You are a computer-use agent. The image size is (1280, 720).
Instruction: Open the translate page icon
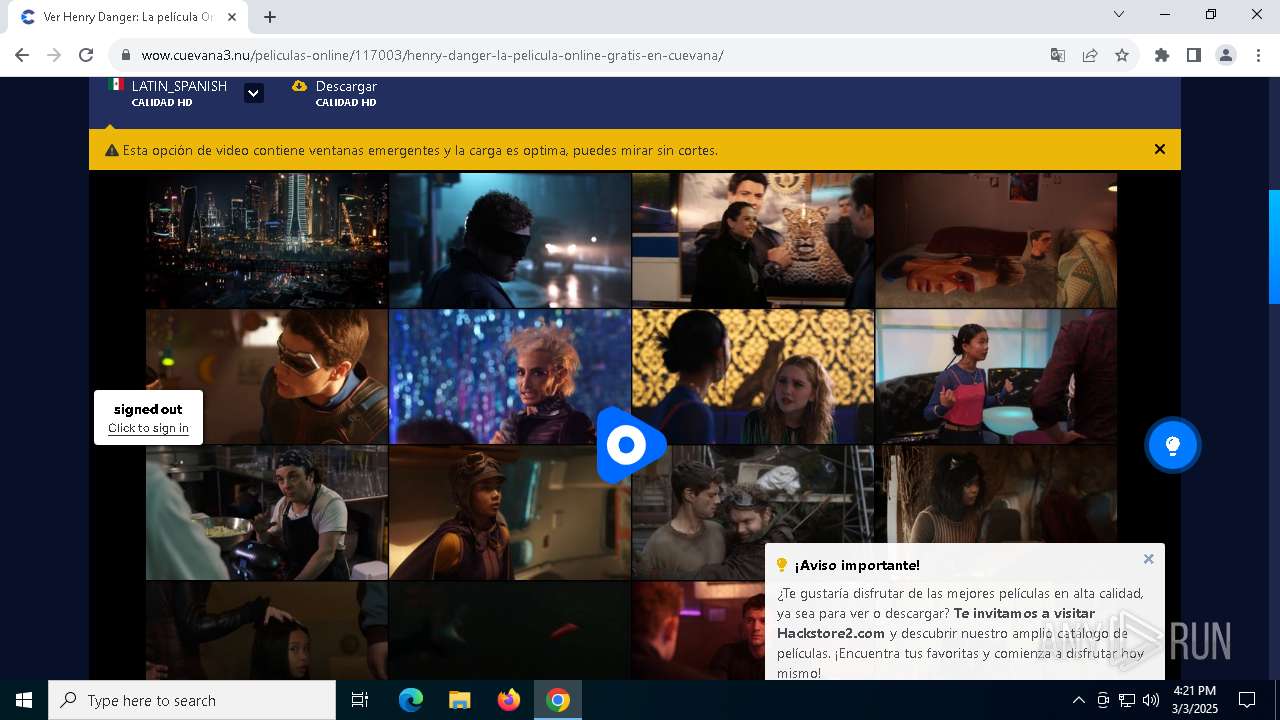1058,55
